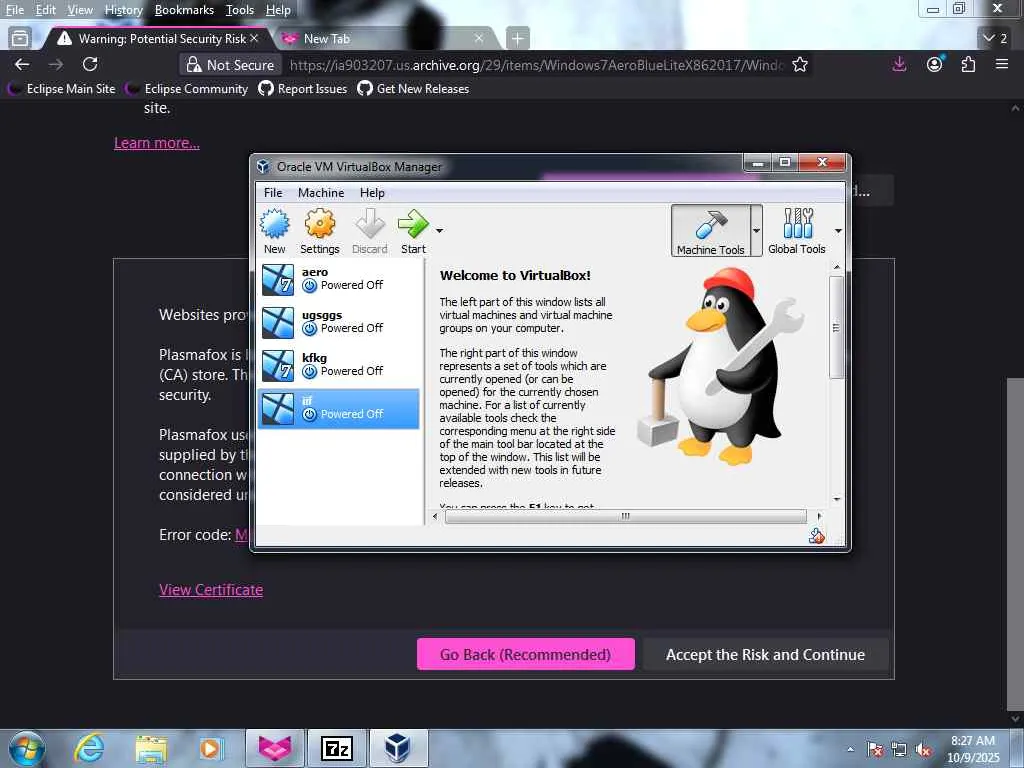
Task: Click the muted volume tray icon
Action: coord(923,750)
